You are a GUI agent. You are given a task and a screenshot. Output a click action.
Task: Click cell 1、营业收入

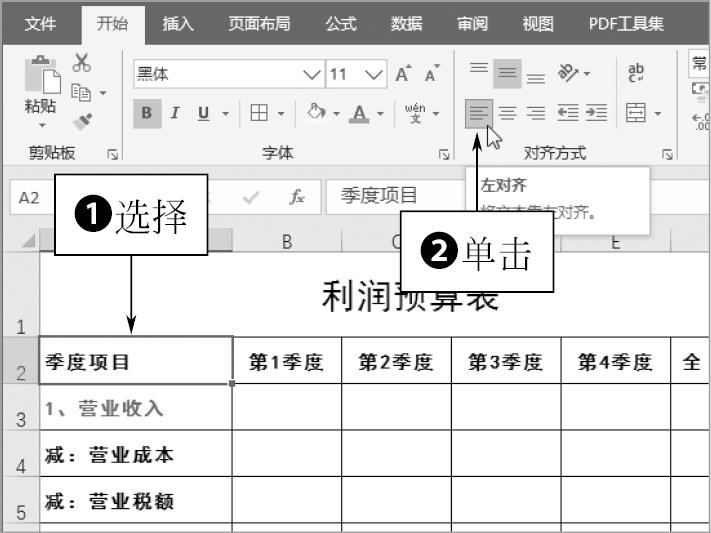tap(136, 407)
